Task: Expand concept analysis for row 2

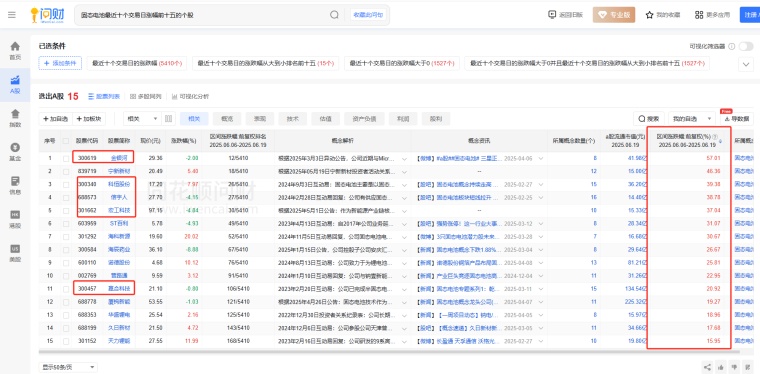Action: coord(405,171)
